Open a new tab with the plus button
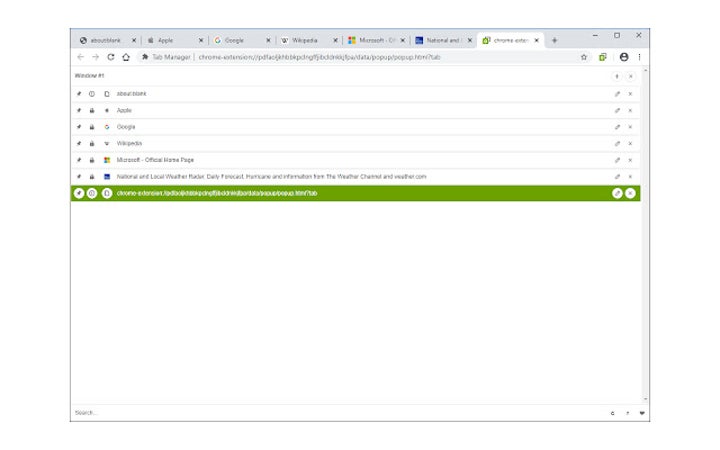The image size is (720, 450). pyautogui.click(x=555, y=41)
